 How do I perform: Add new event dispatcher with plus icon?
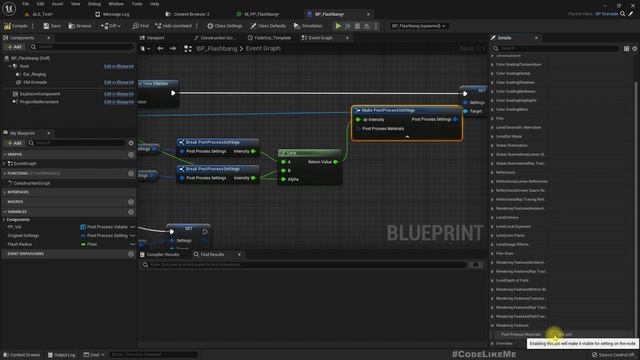131,254
